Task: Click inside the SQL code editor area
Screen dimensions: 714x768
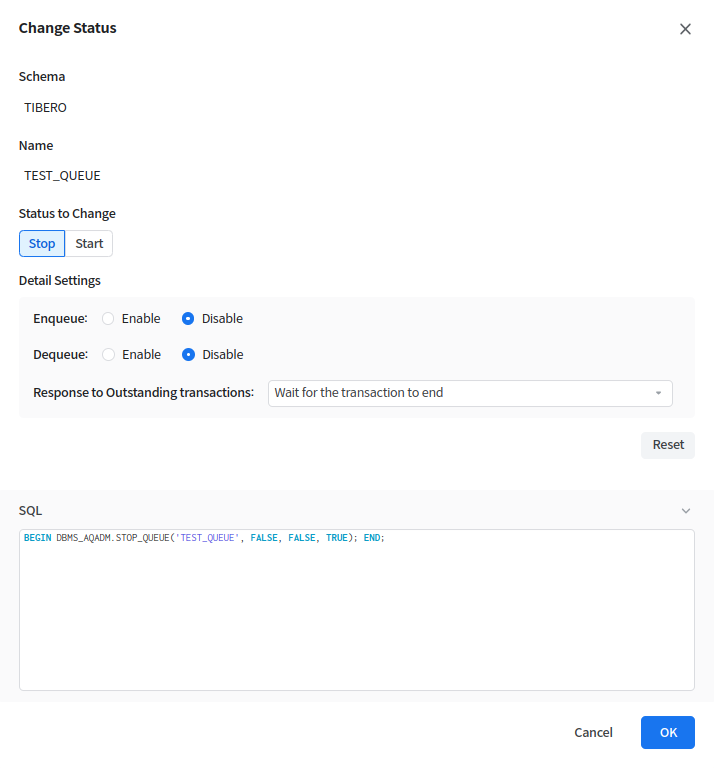Action: coord(356,620)
